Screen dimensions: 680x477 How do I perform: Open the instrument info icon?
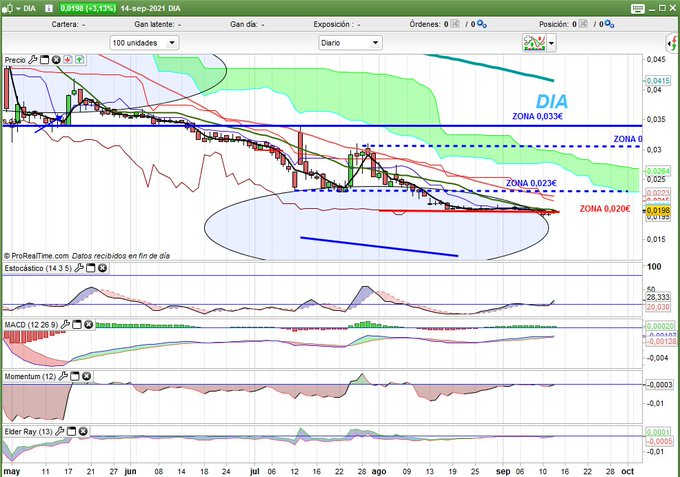(x=49, y=8)
